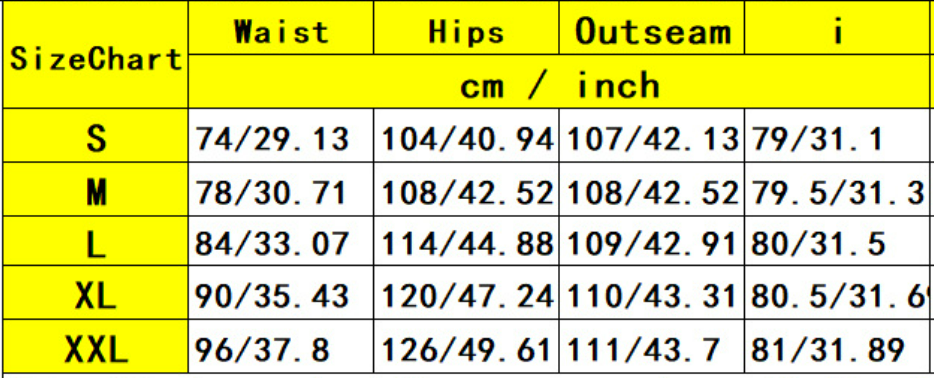
Task: Select the Waist column header
Action: click(281, 28)
